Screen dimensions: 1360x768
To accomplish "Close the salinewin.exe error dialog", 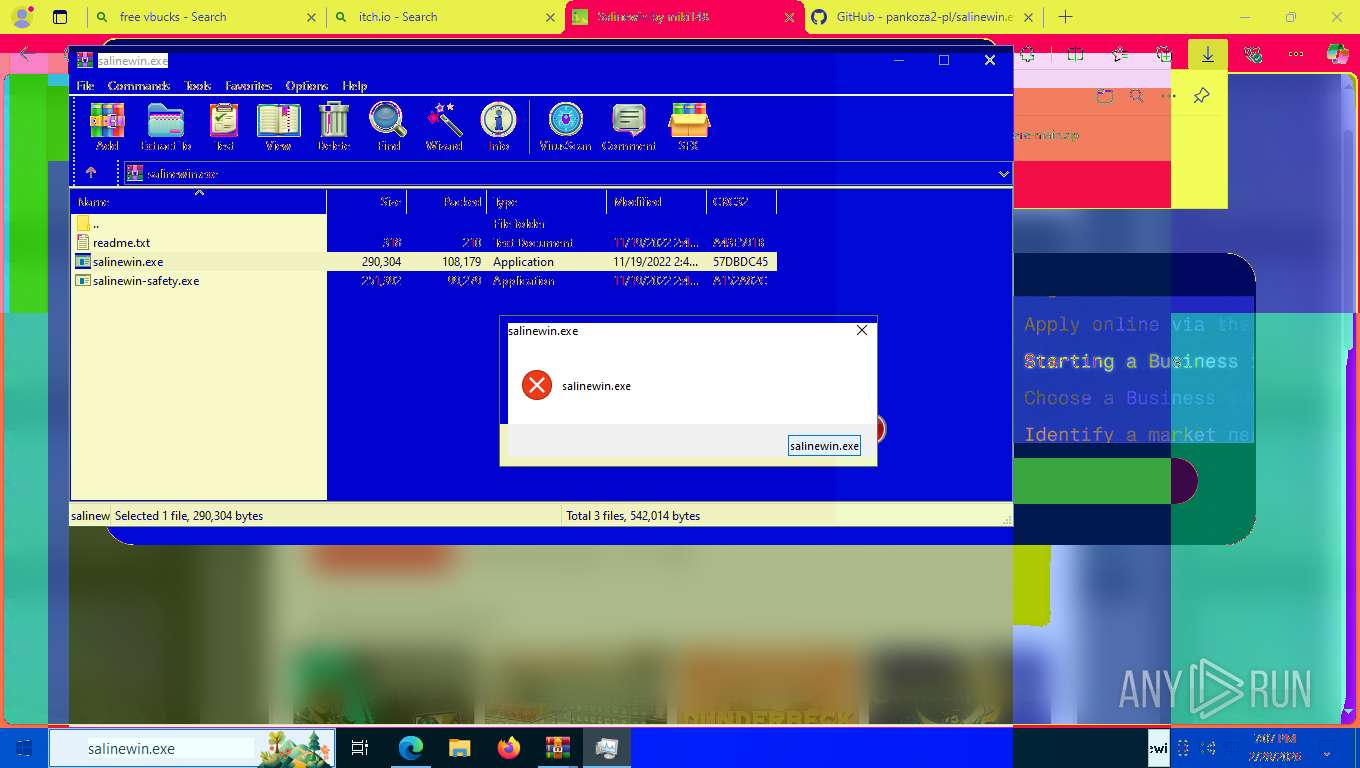I will click(862, 330).
